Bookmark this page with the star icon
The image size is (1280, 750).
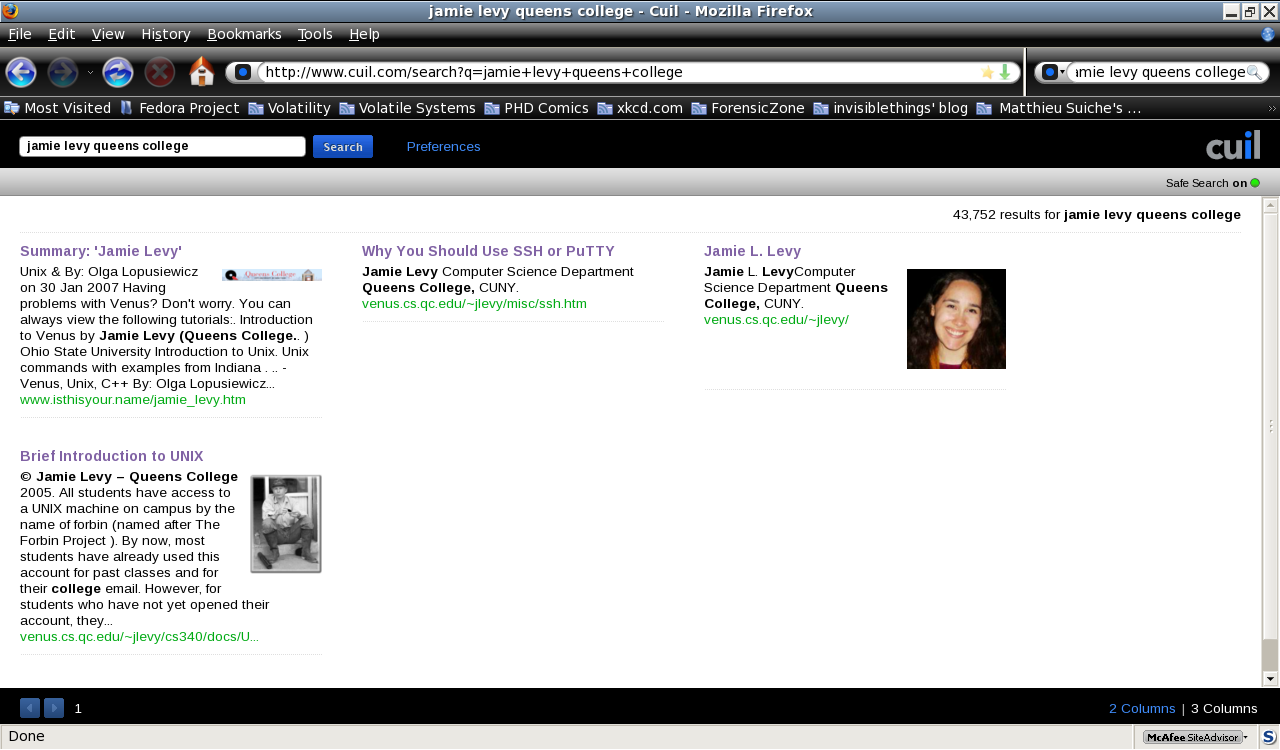click(x=987, y=72)
